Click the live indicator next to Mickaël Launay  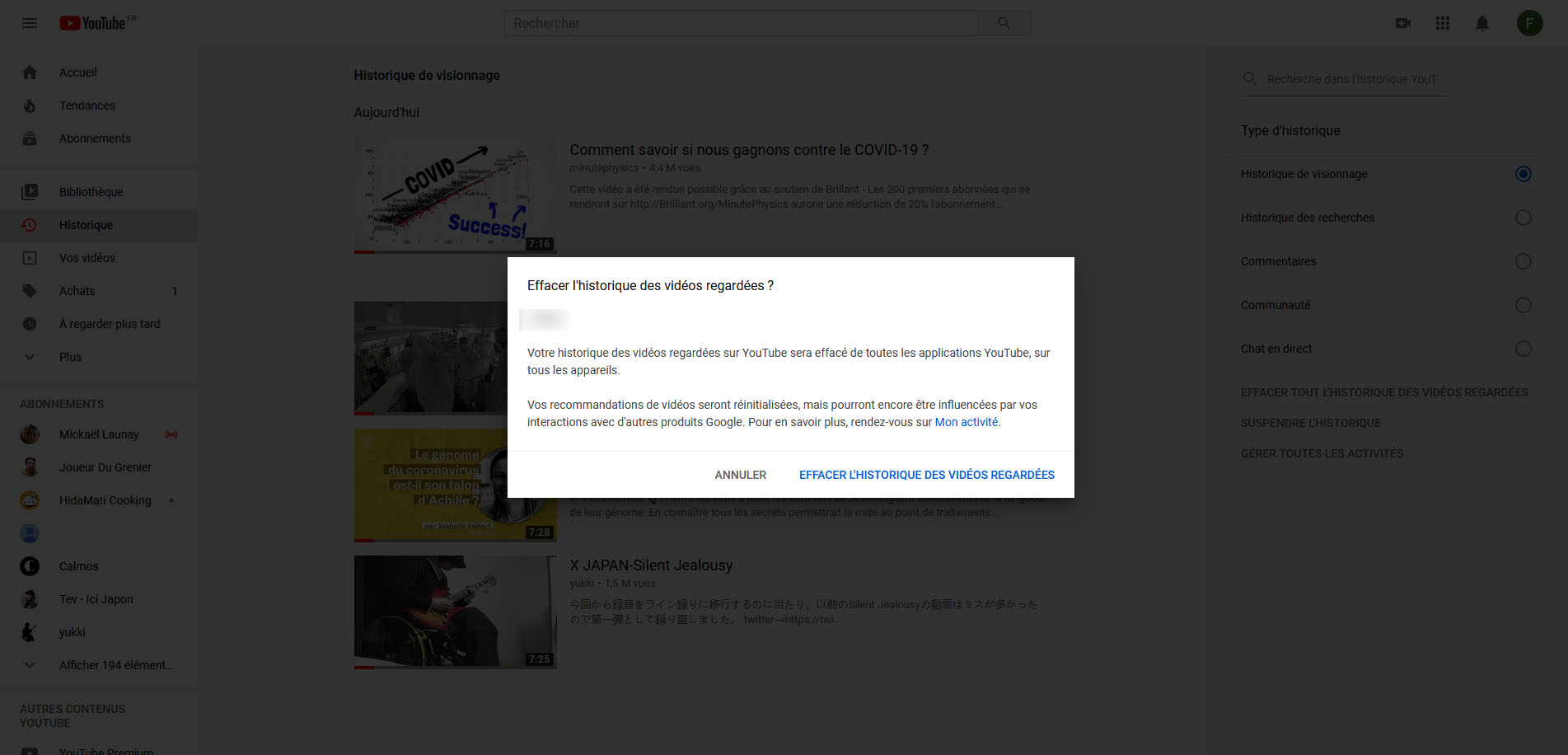pyautogui.click(x=171, y=434)
